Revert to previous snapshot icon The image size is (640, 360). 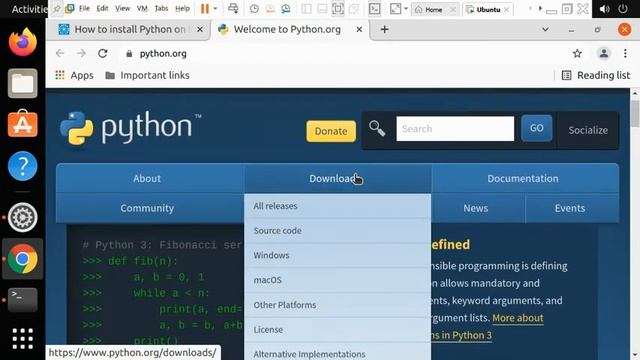coord(270,9)
